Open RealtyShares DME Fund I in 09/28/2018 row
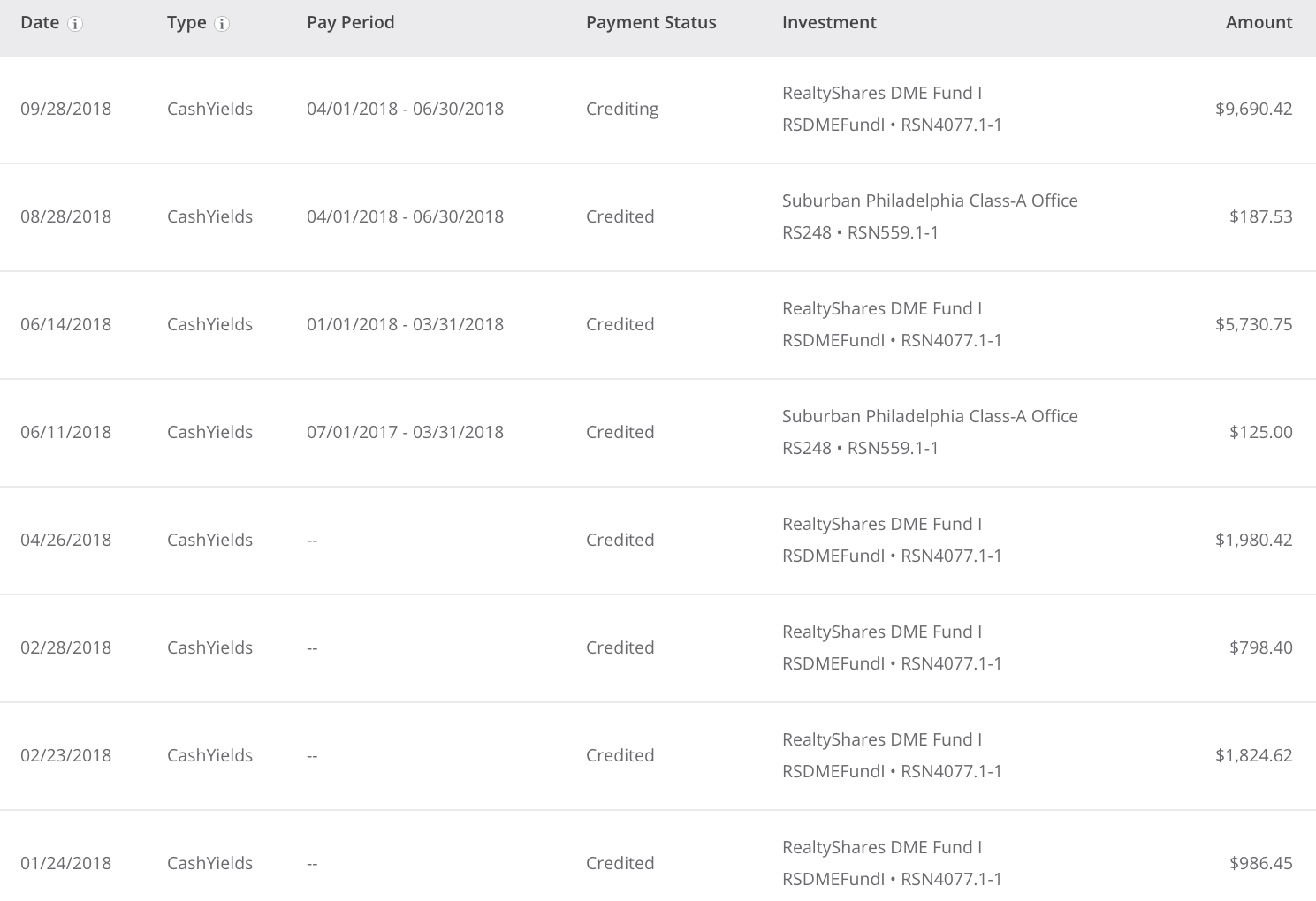This screenshot has width=1316, height=901. (x=881, y=94)
